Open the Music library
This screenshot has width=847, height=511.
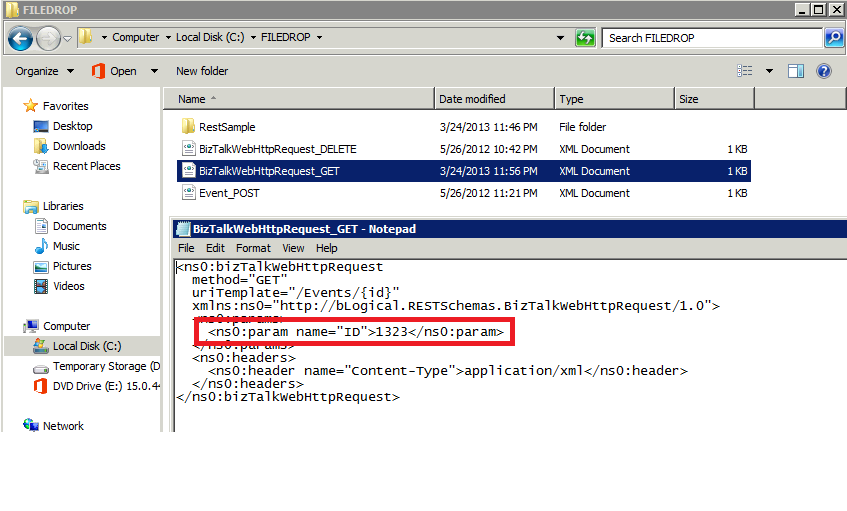(x=66, y=246)
